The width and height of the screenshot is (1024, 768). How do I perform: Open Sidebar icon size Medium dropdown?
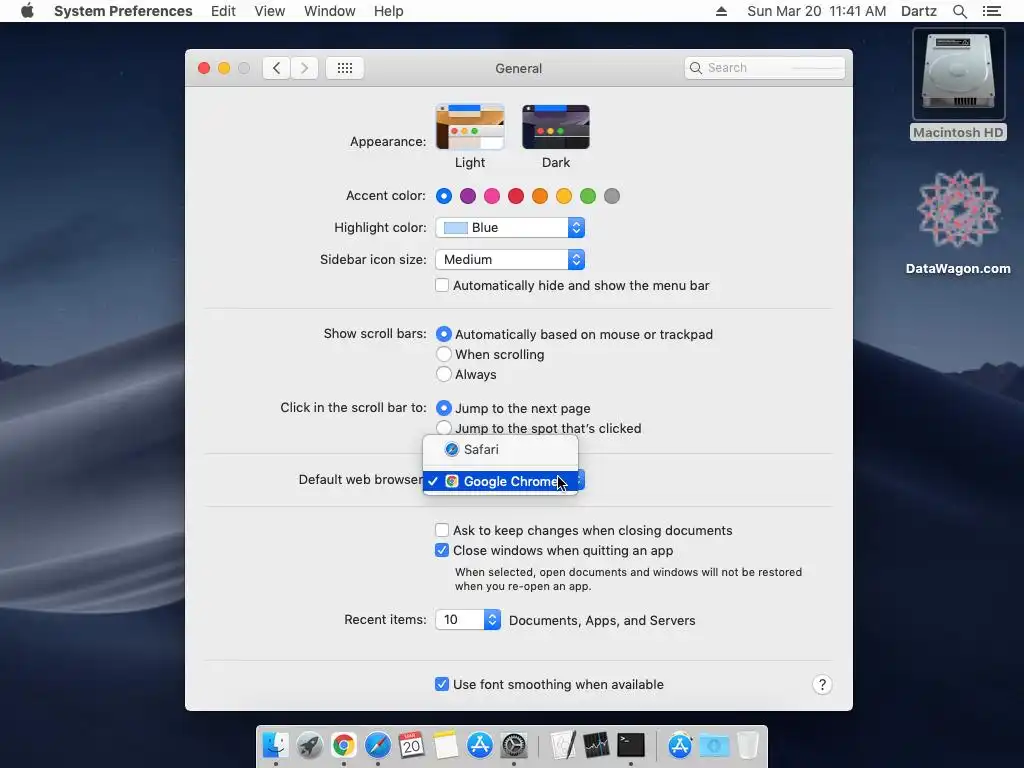point(510,259)
